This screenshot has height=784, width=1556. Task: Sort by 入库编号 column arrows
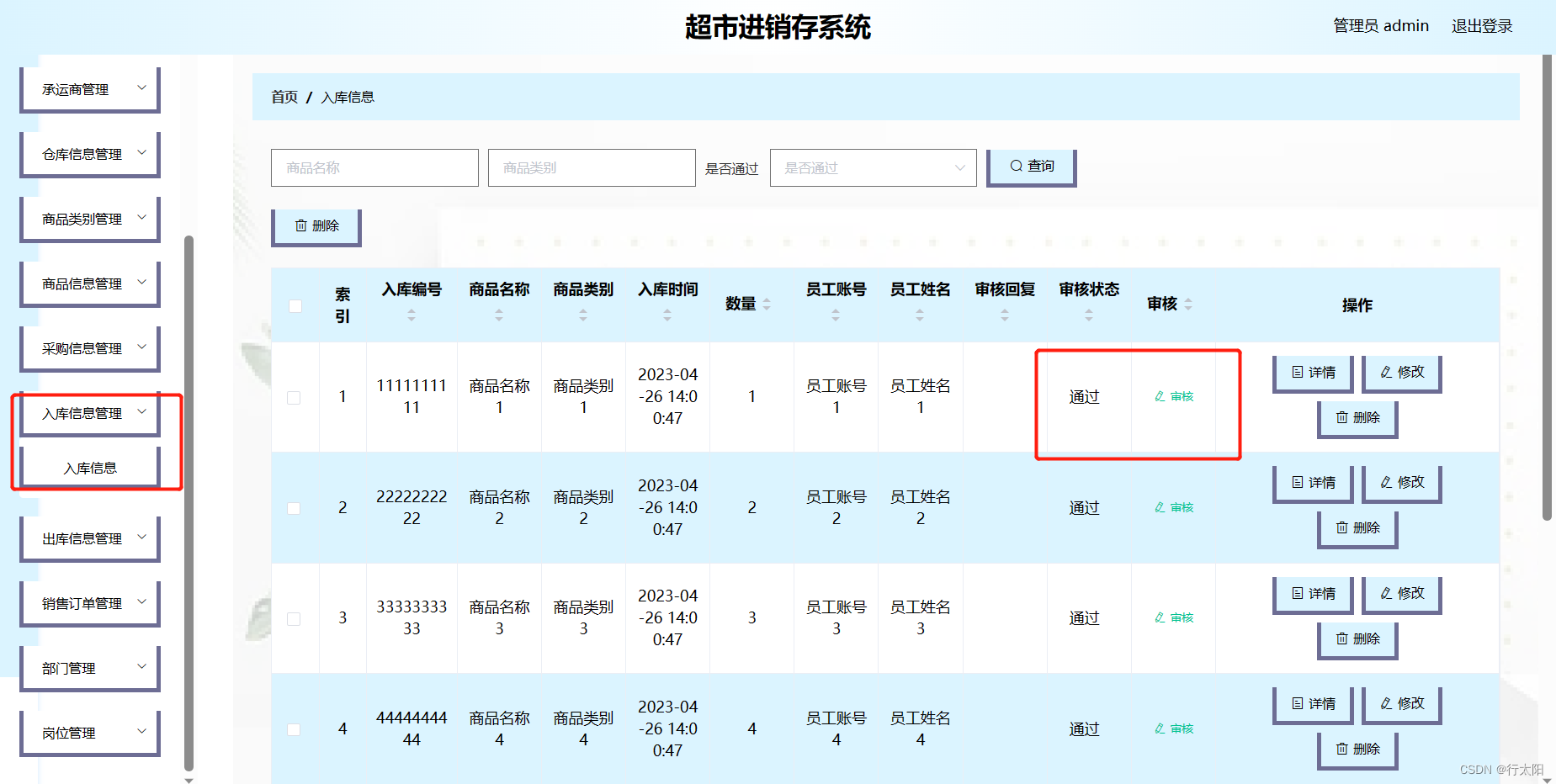412,315
